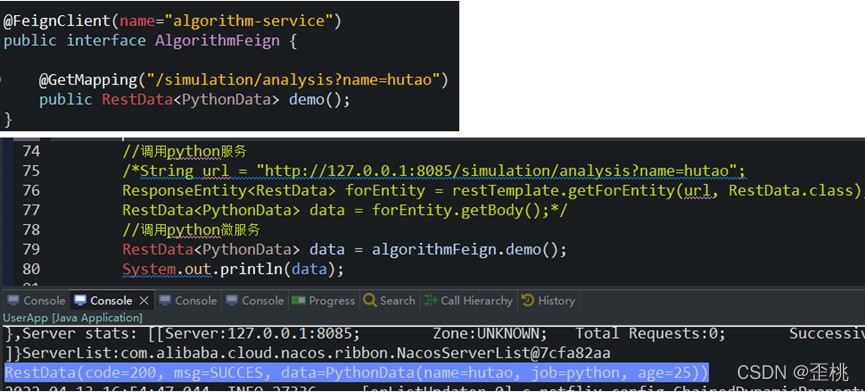Click the History tab clock icon
This screenshot has height=392, width=865.
pos(528,300)
